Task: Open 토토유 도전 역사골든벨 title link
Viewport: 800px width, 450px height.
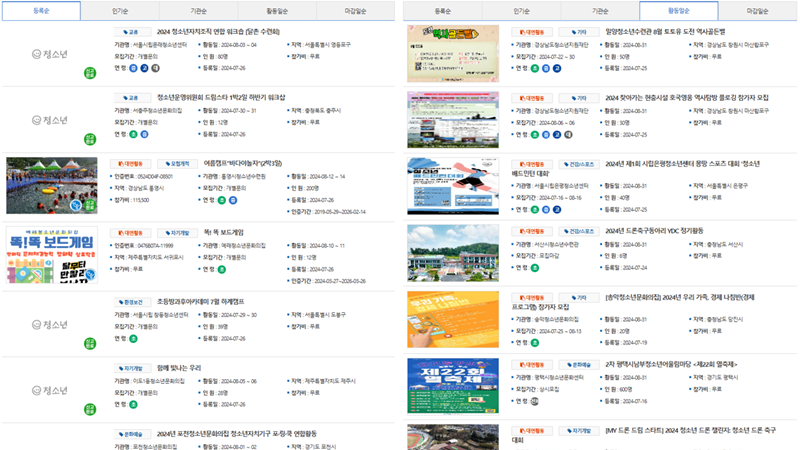Action: 665,32
